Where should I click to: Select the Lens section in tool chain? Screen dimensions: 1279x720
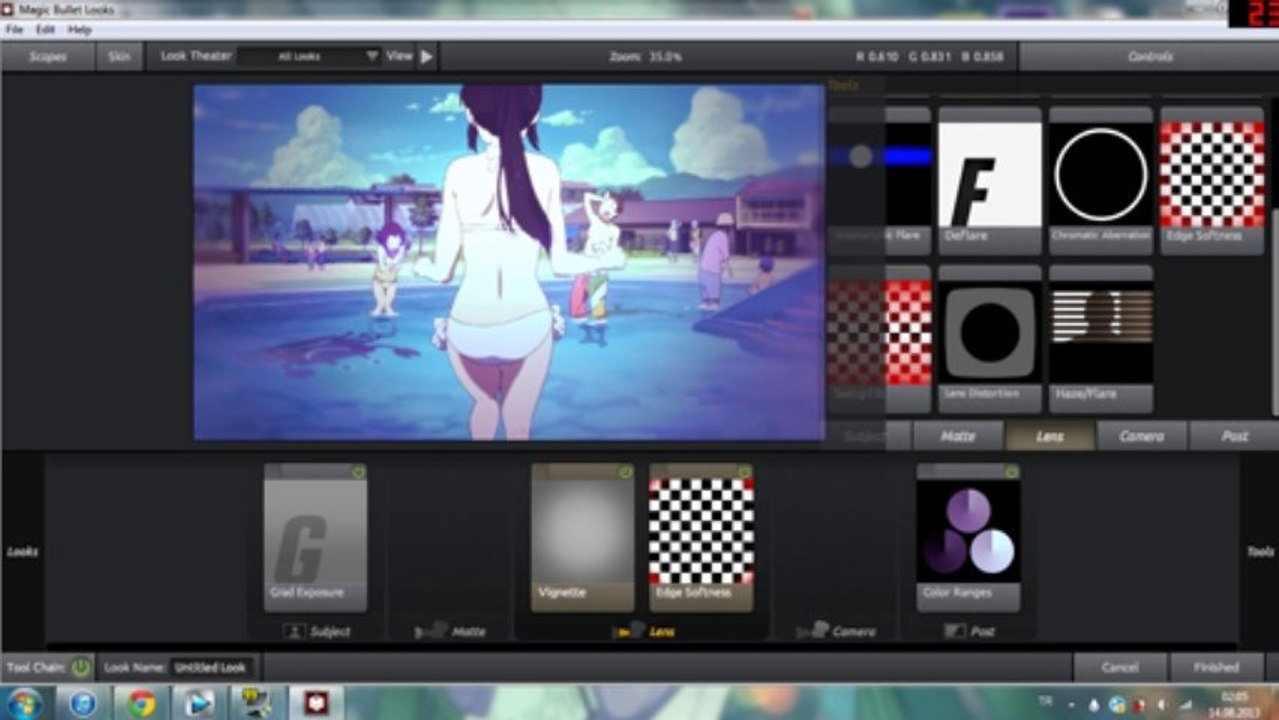pos(642,631)
